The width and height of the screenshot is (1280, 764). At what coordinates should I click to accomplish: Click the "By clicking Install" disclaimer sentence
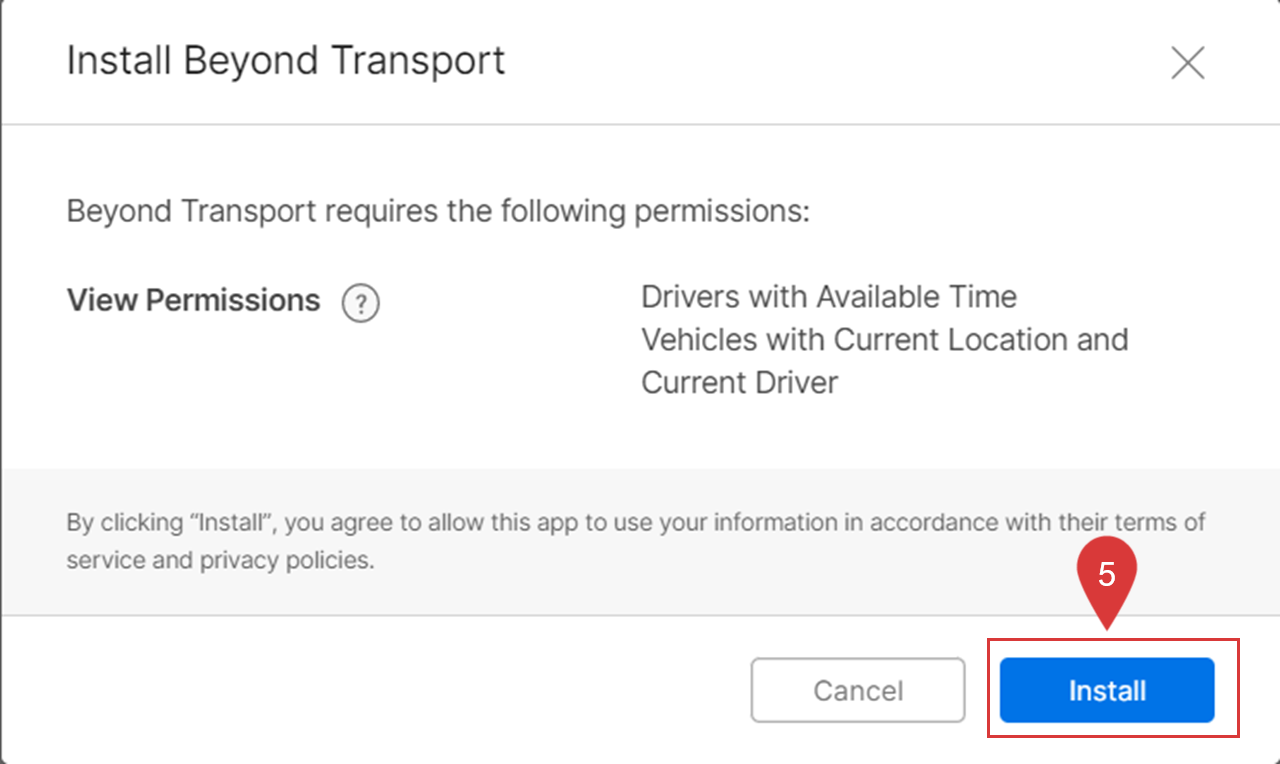click(635, 522)
